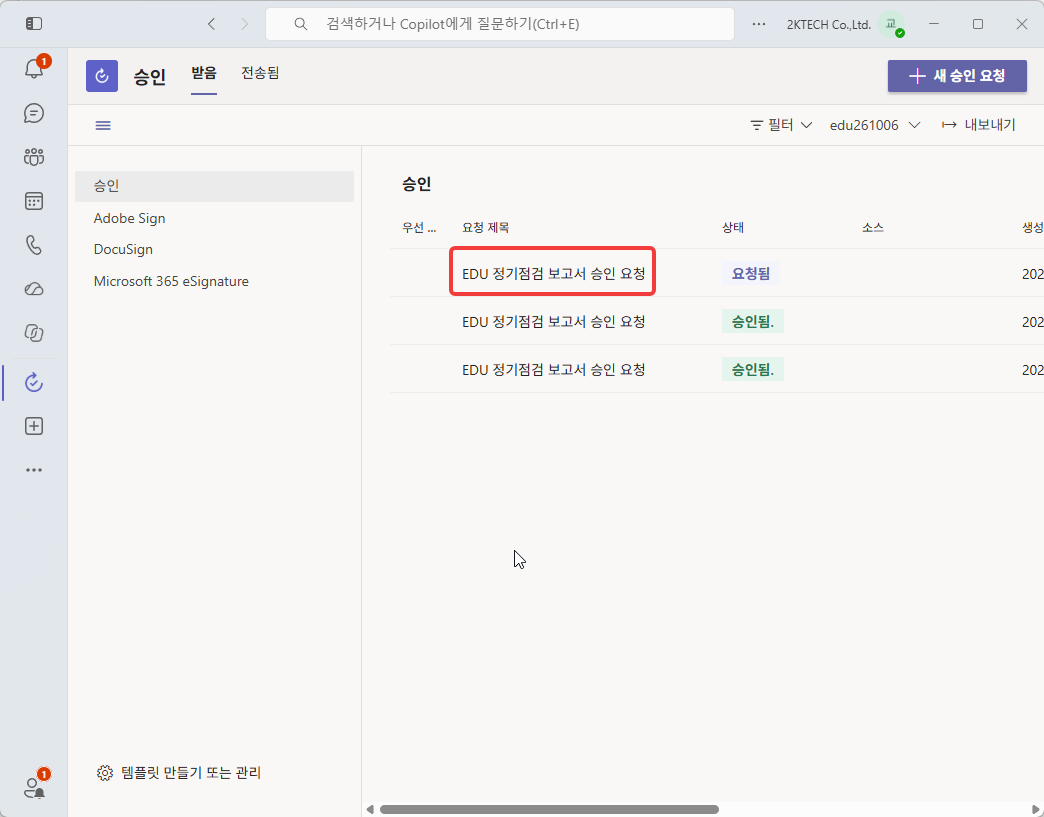1044x817 pixels.
Task: Click the horizontal scrollbar thumb
Action: coord(549,810)
